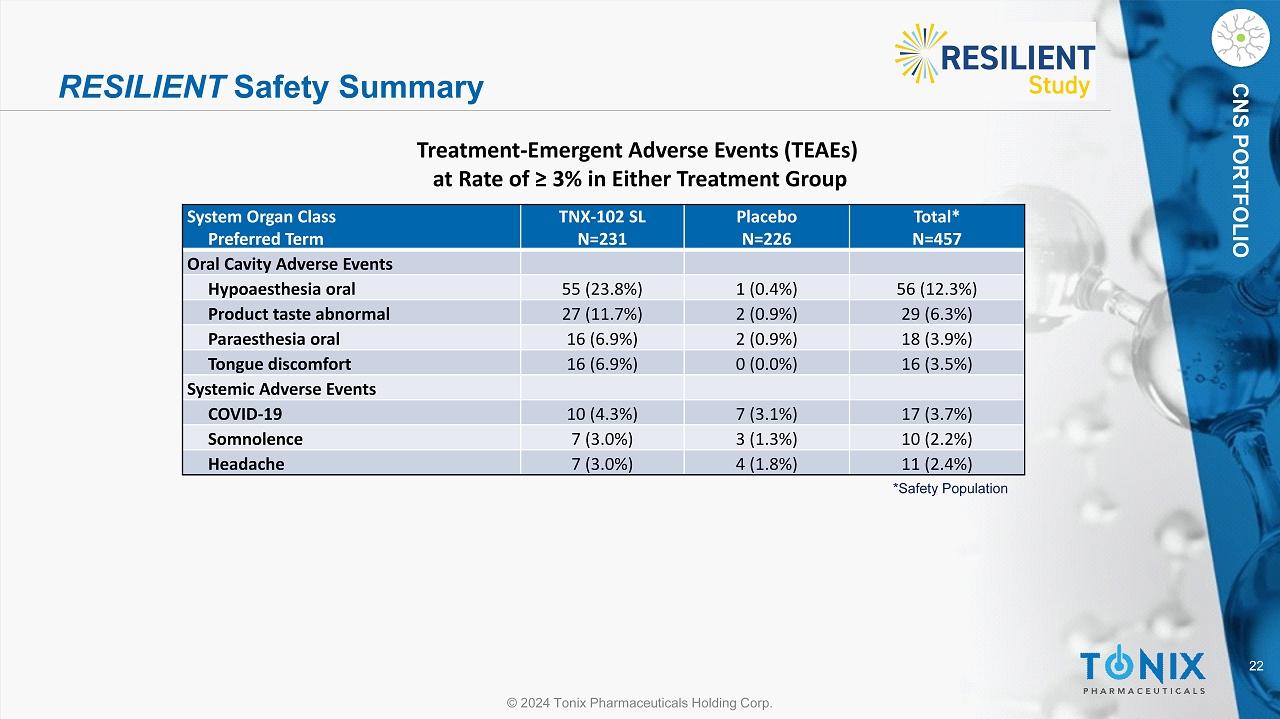Click the '1 (0.4%)' placebo cell
Image resolution: width=1280 pixels, height=719 pixels.
[x=767, y=289]
